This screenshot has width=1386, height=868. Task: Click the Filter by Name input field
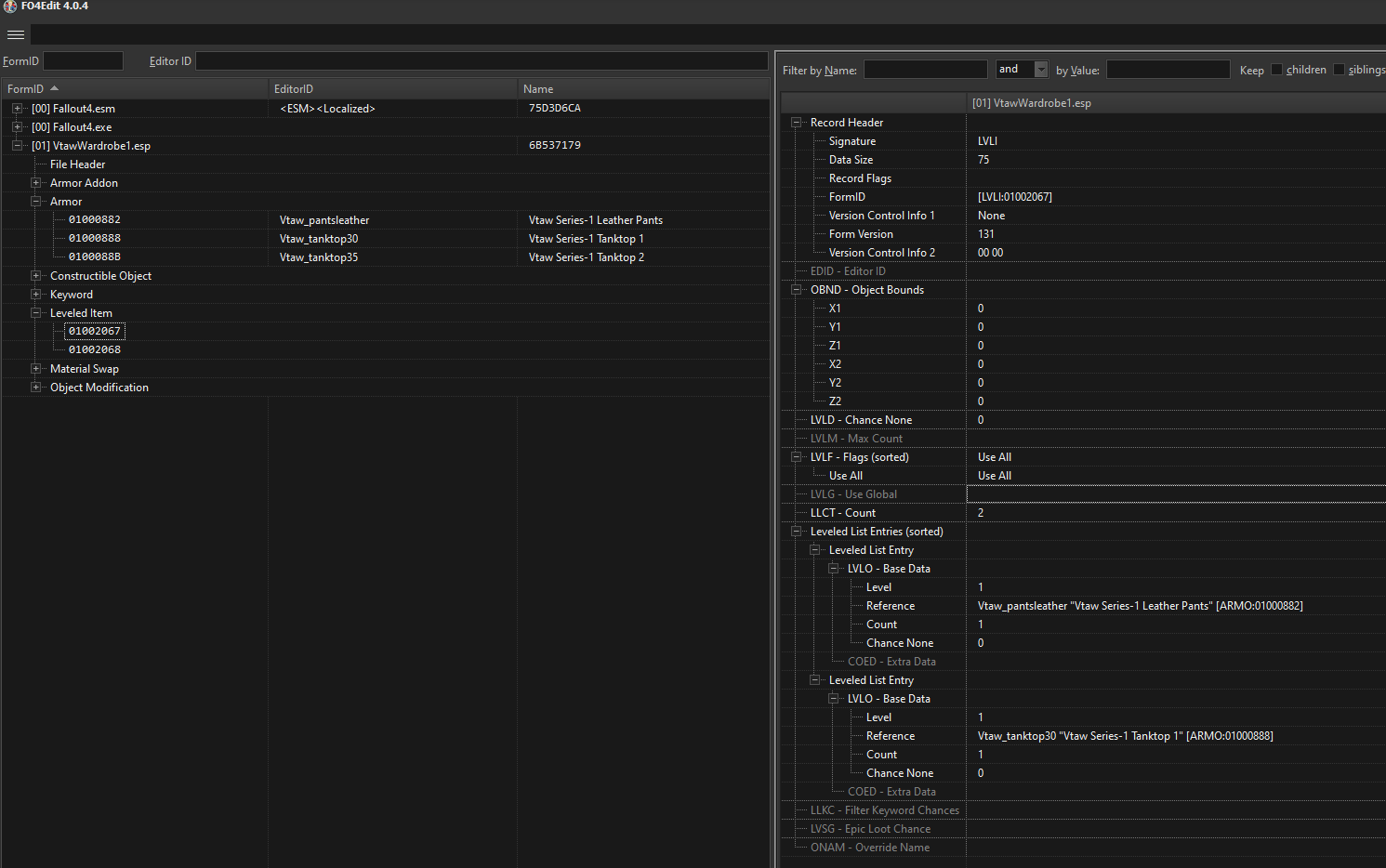925,70
